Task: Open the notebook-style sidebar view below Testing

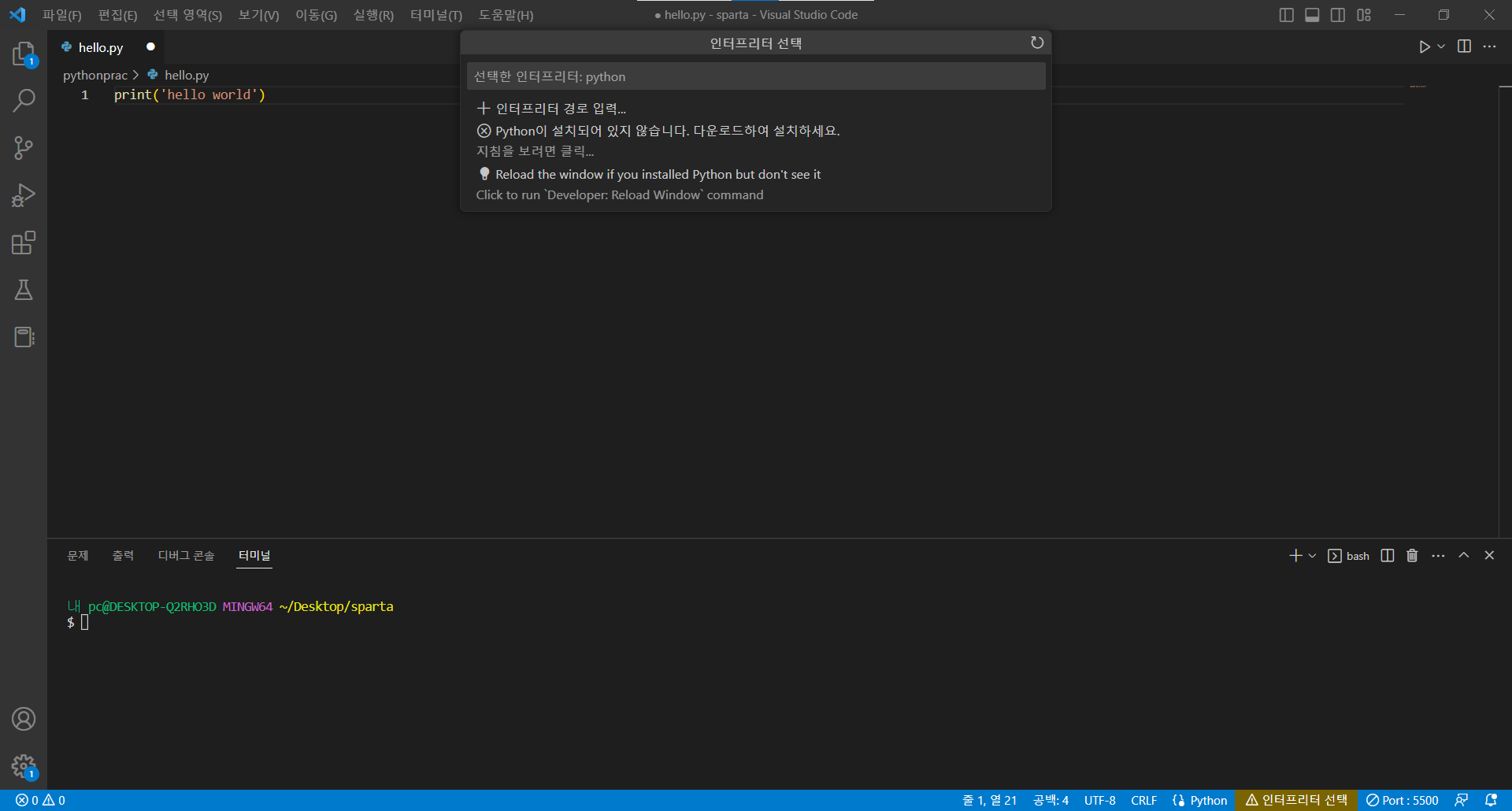Action: tap(24, 337)
